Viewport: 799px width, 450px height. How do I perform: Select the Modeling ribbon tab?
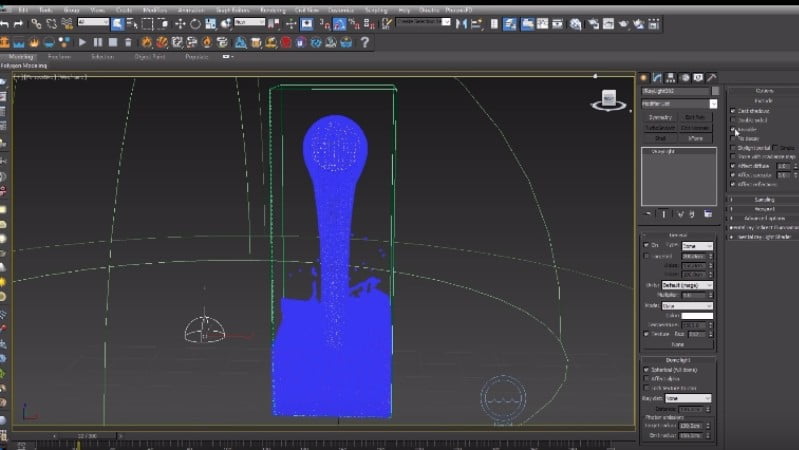tap(21, 57)
